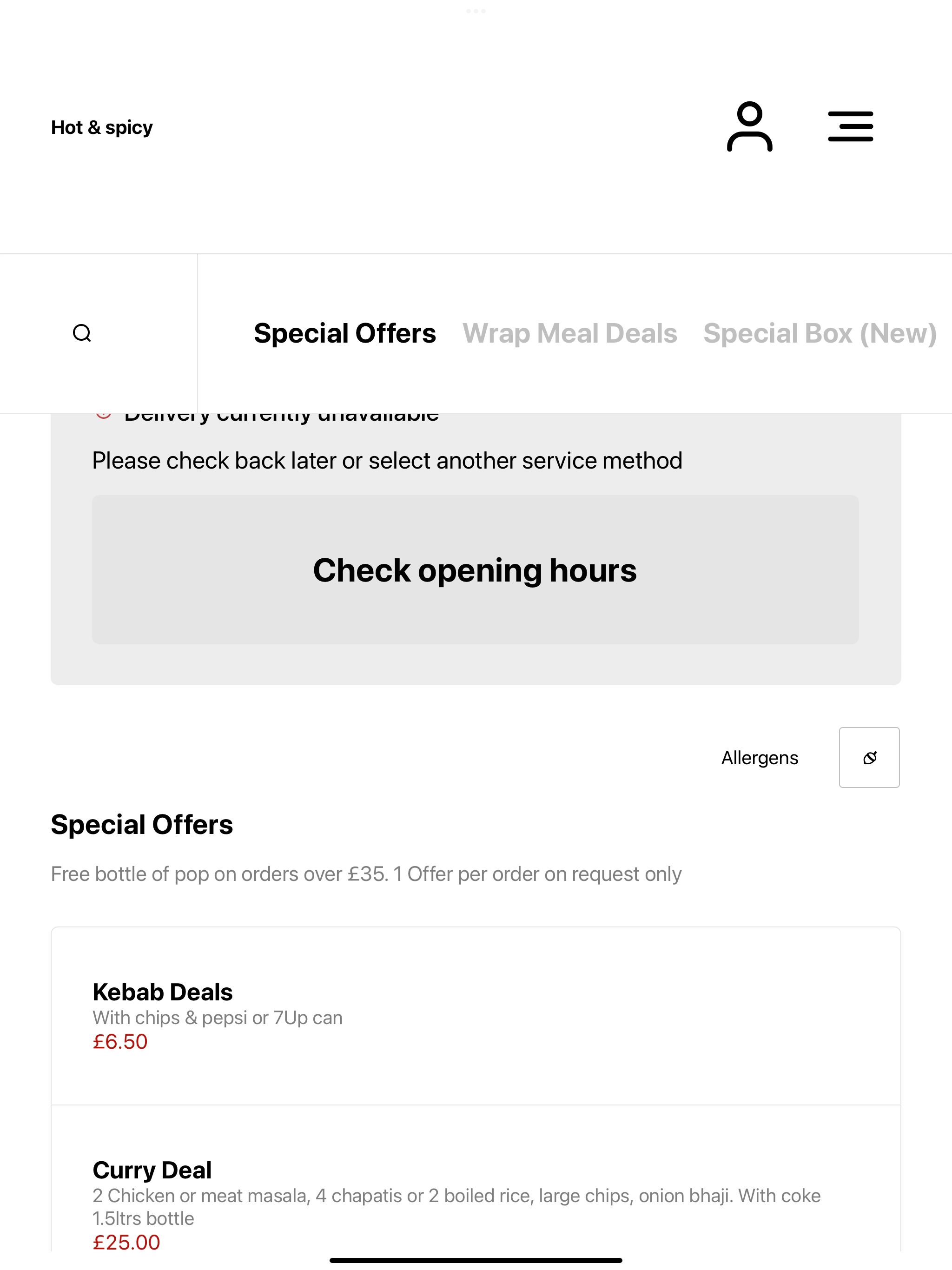Switch to the Wrap Meal Deals tab
952x1270 pixels.
click(x=569, y=333)
